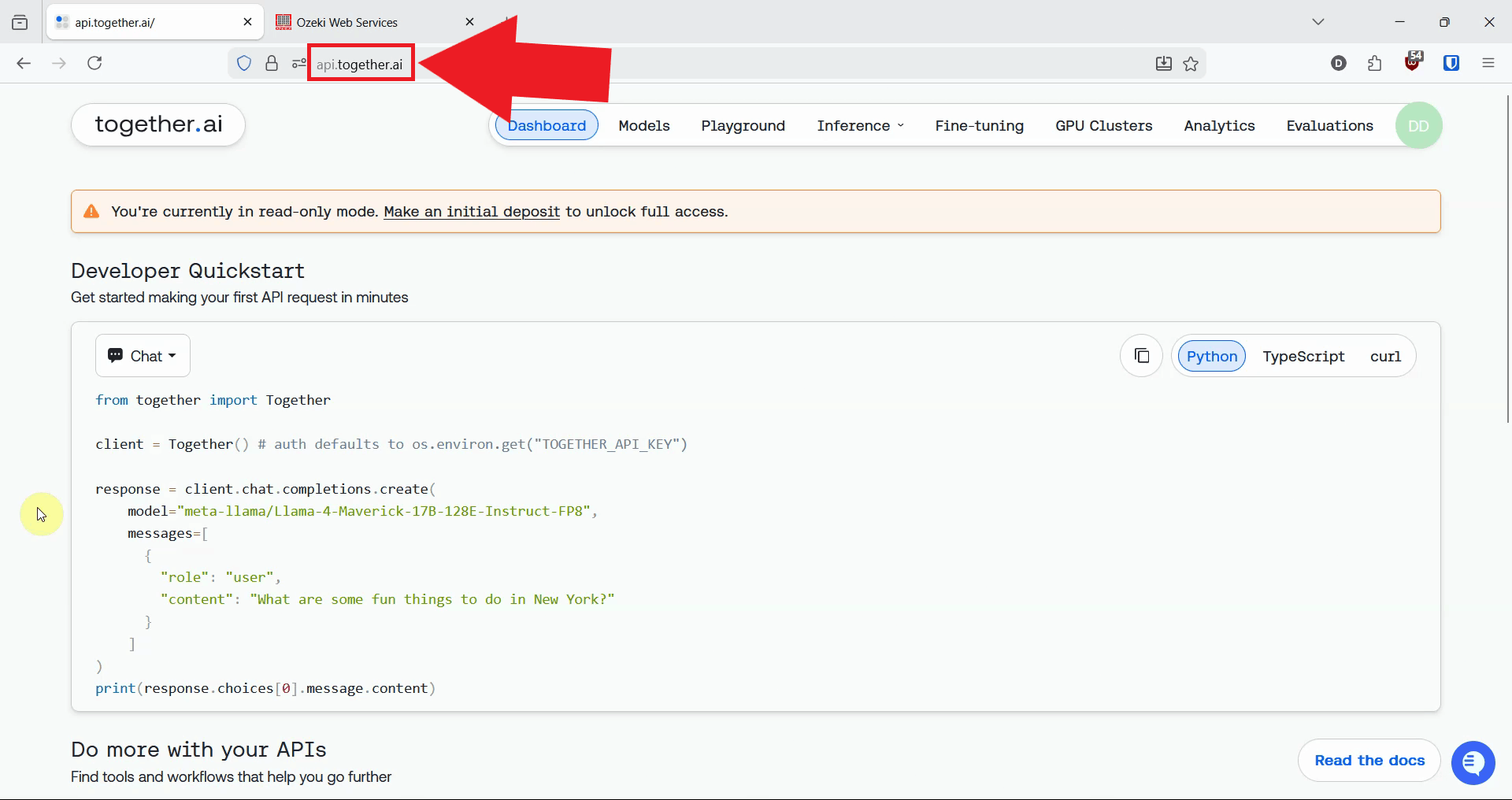Switch code sample to TypeScript
1512x800 pixels.
[1303, 357]
